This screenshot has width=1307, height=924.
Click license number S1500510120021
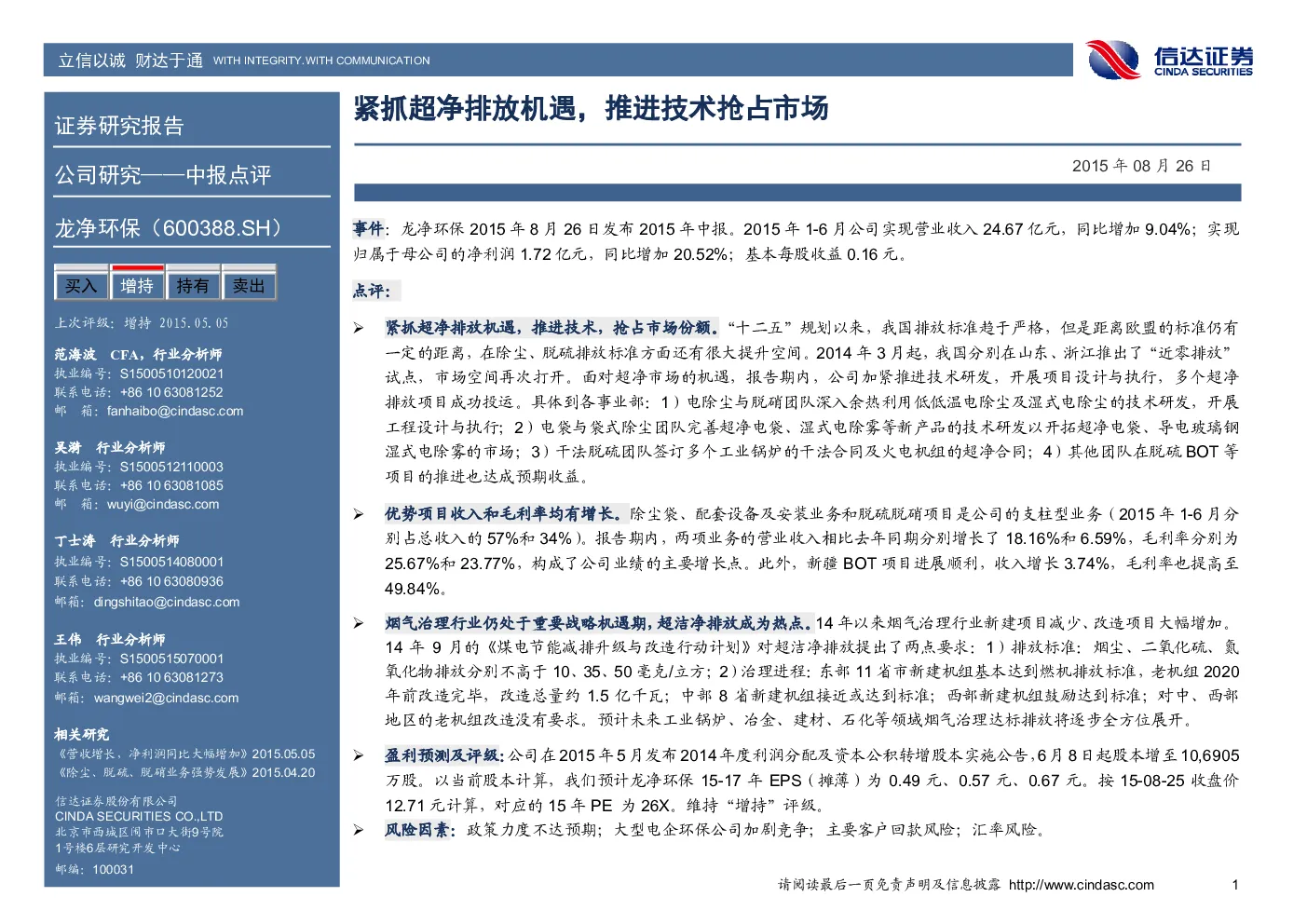171,374
